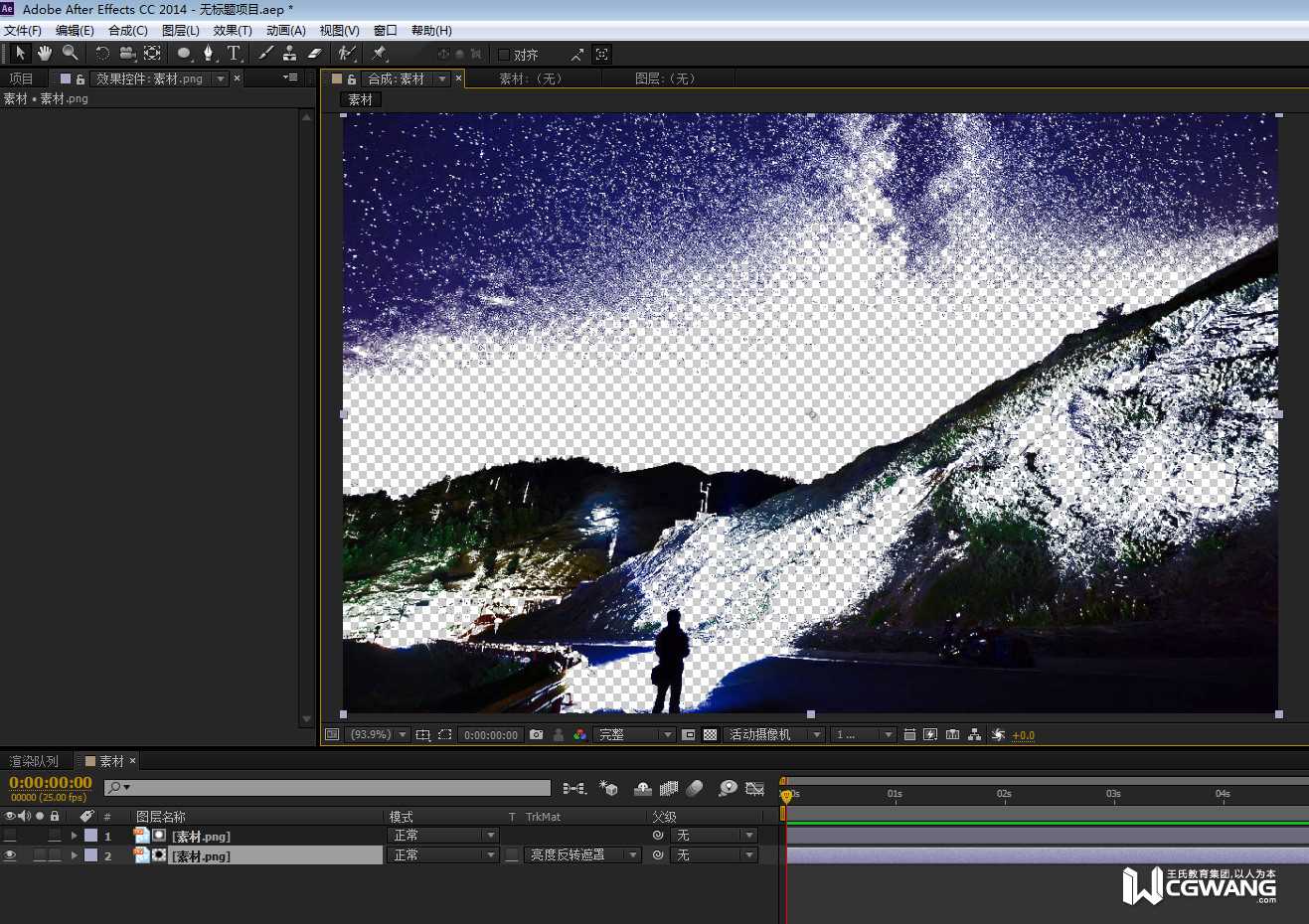Click the timeline layer search field
The image size is (1309, 924).
tap(338, 788)
